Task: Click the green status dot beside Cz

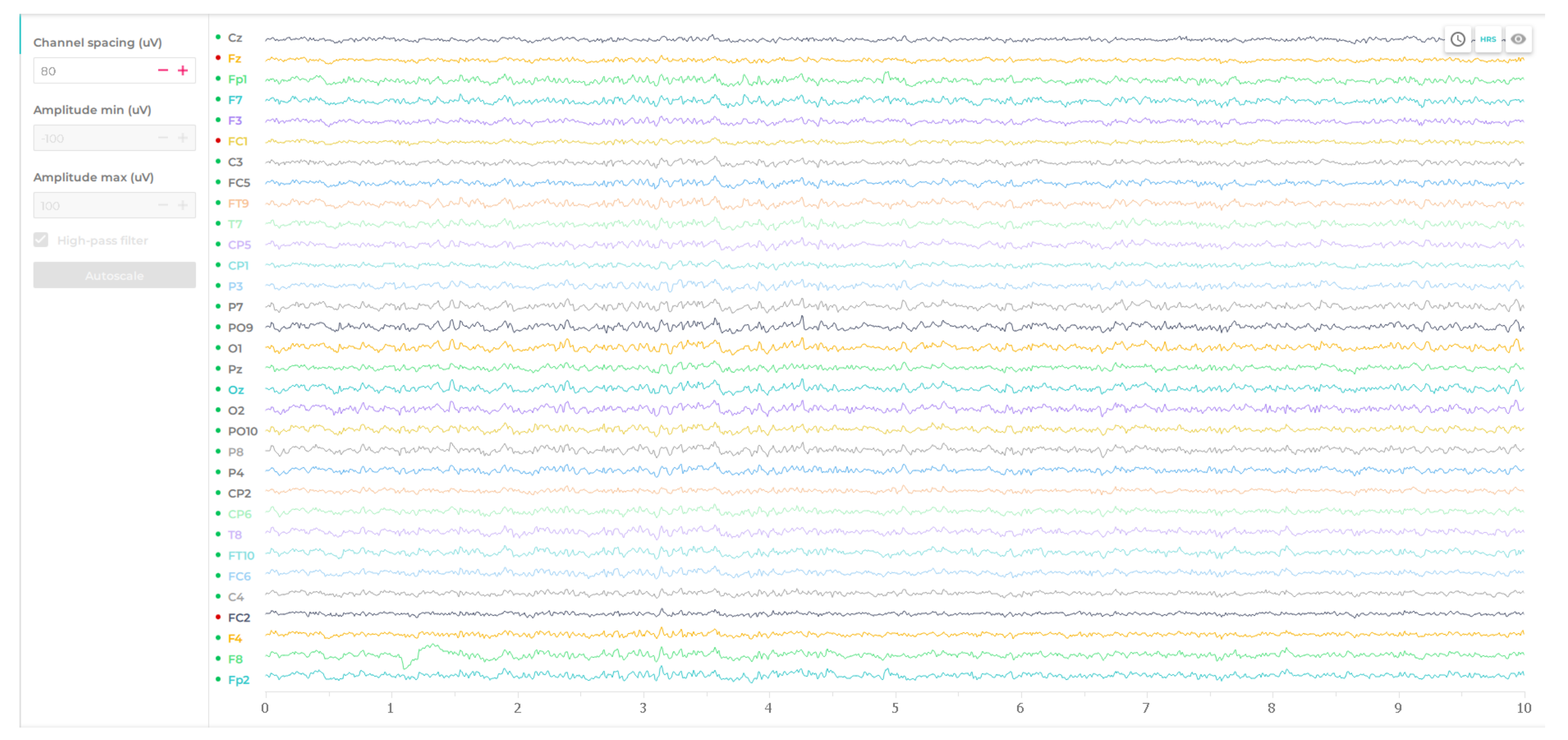Action: click(x=218, y=38)
